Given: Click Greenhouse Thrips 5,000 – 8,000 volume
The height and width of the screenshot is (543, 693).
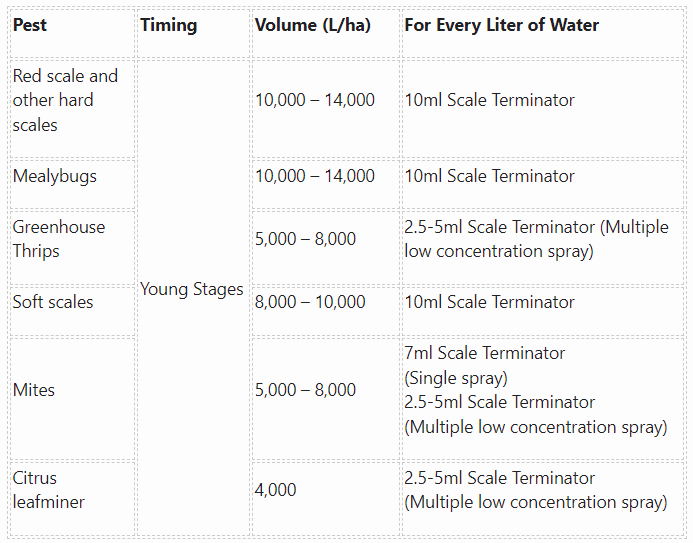Looking at the screenshot, I should click(x=325, y=247).
